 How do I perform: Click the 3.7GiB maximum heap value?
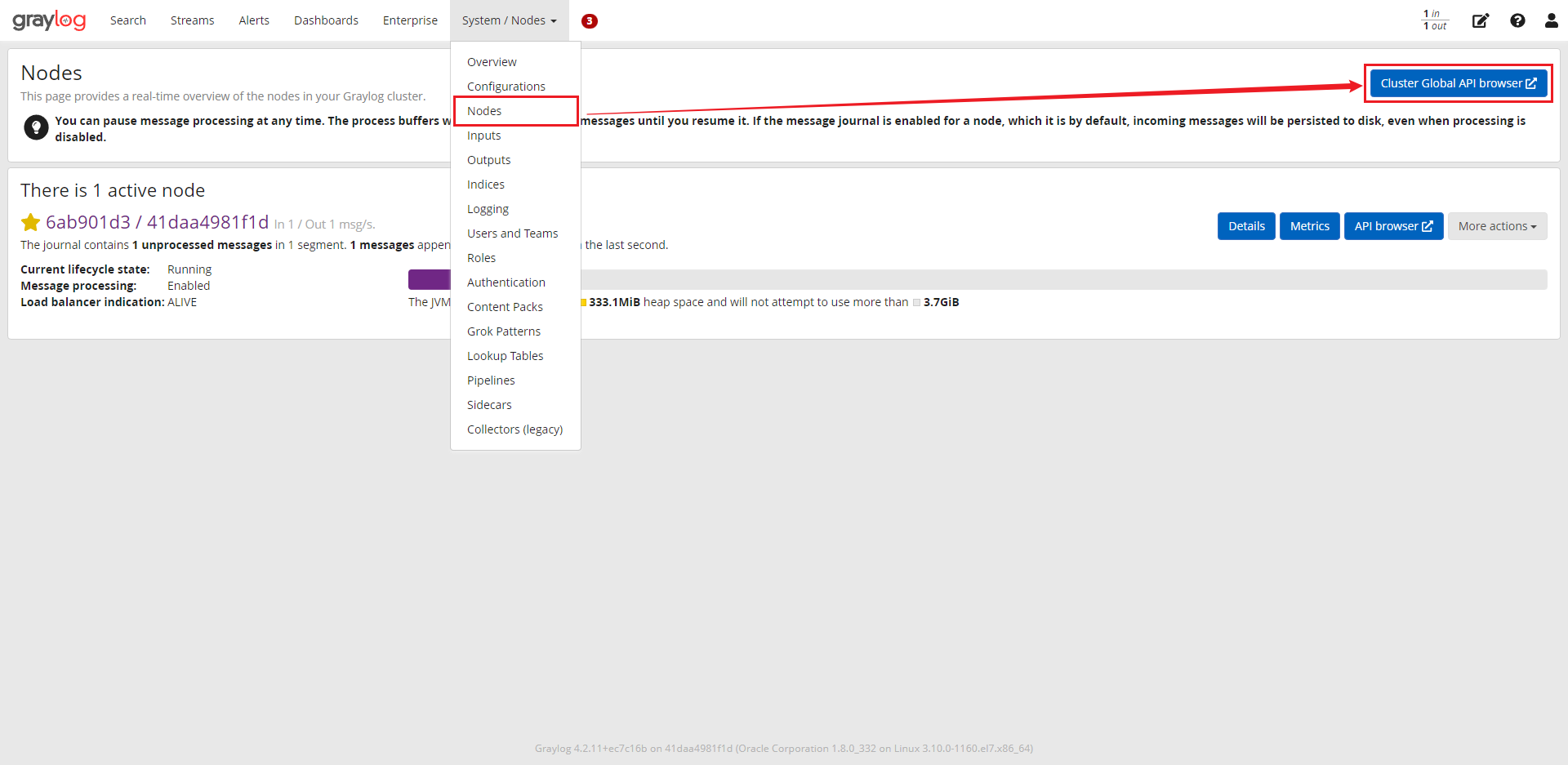(941, 302)
